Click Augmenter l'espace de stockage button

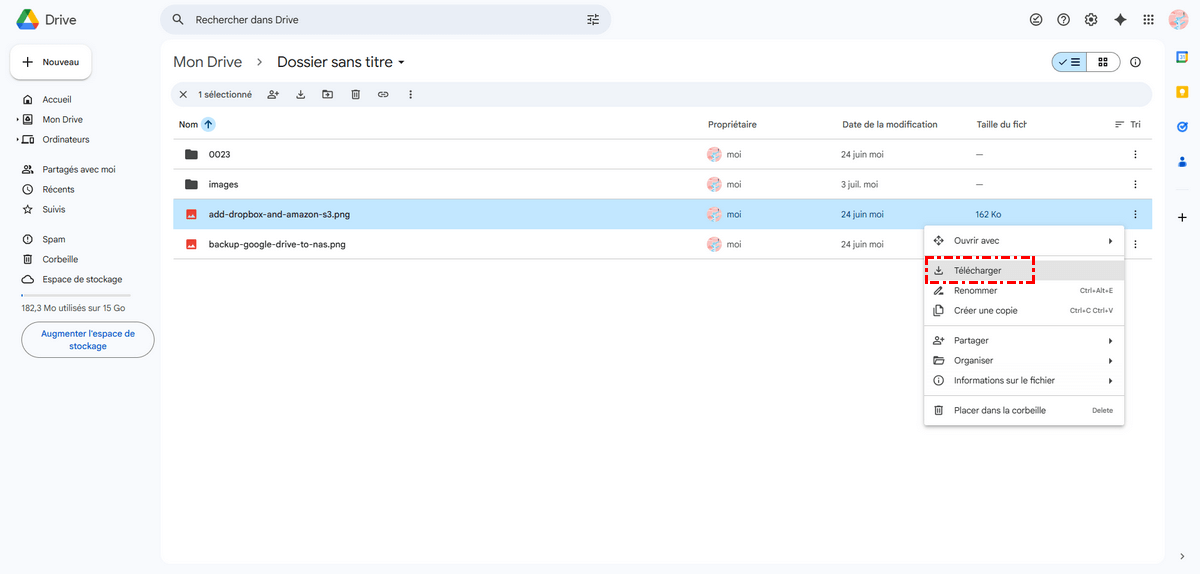pos(88,340)
